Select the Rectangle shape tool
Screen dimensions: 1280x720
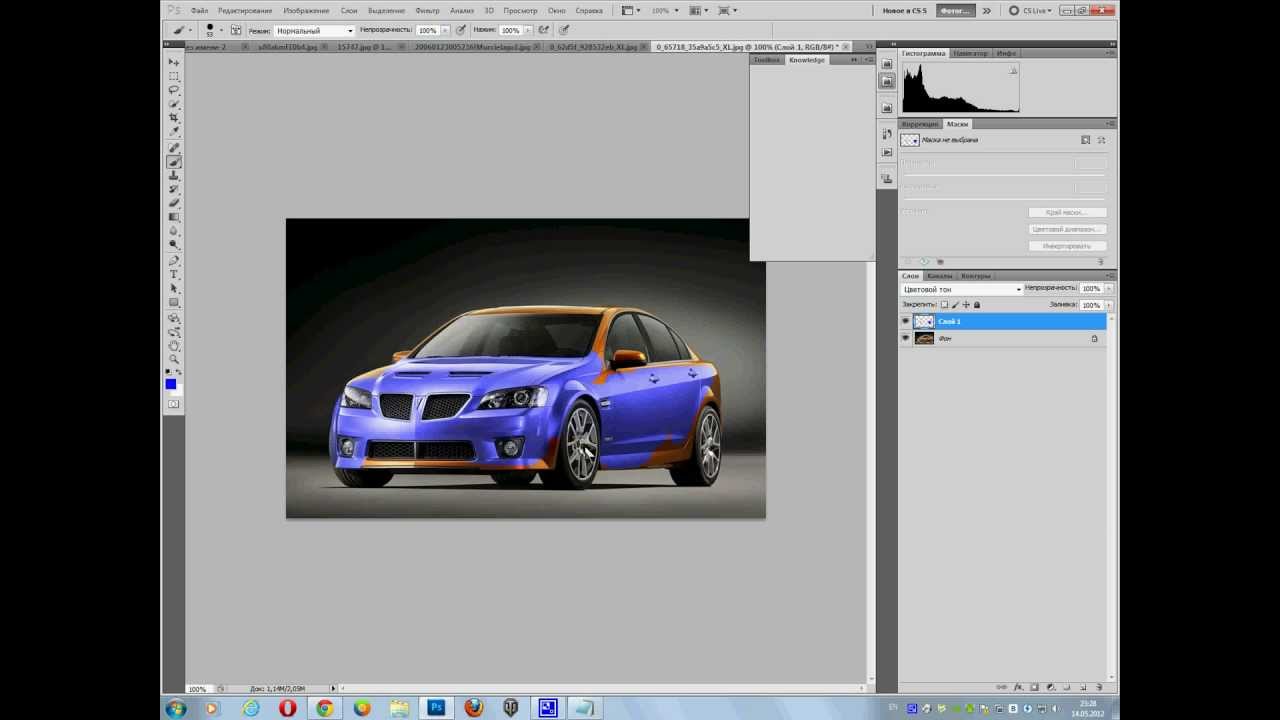point(174,303)
